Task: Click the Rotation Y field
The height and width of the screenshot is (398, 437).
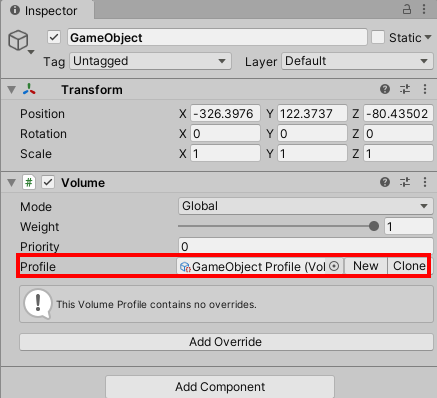Action: [312, 134]
